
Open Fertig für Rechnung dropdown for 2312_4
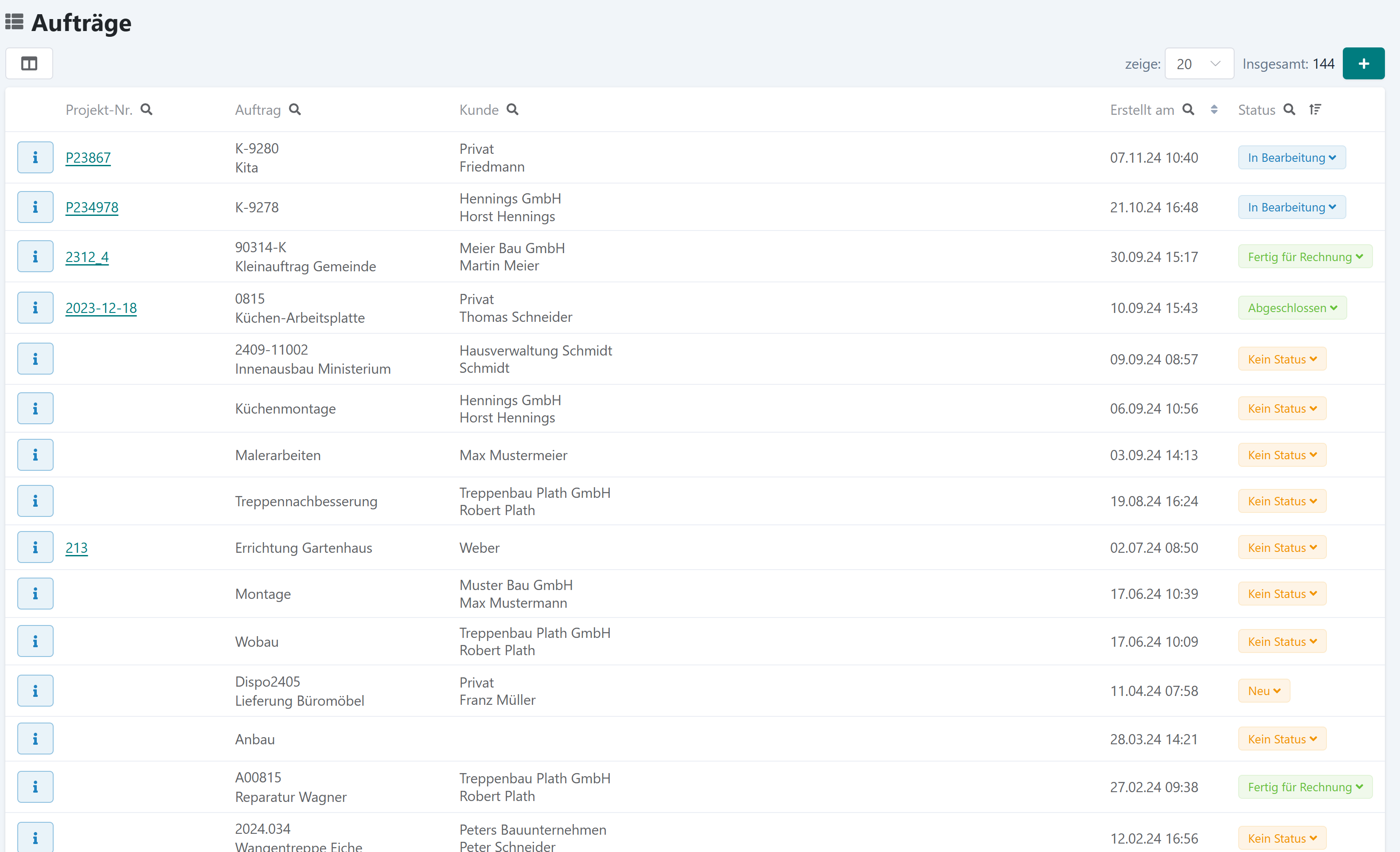1305,256
